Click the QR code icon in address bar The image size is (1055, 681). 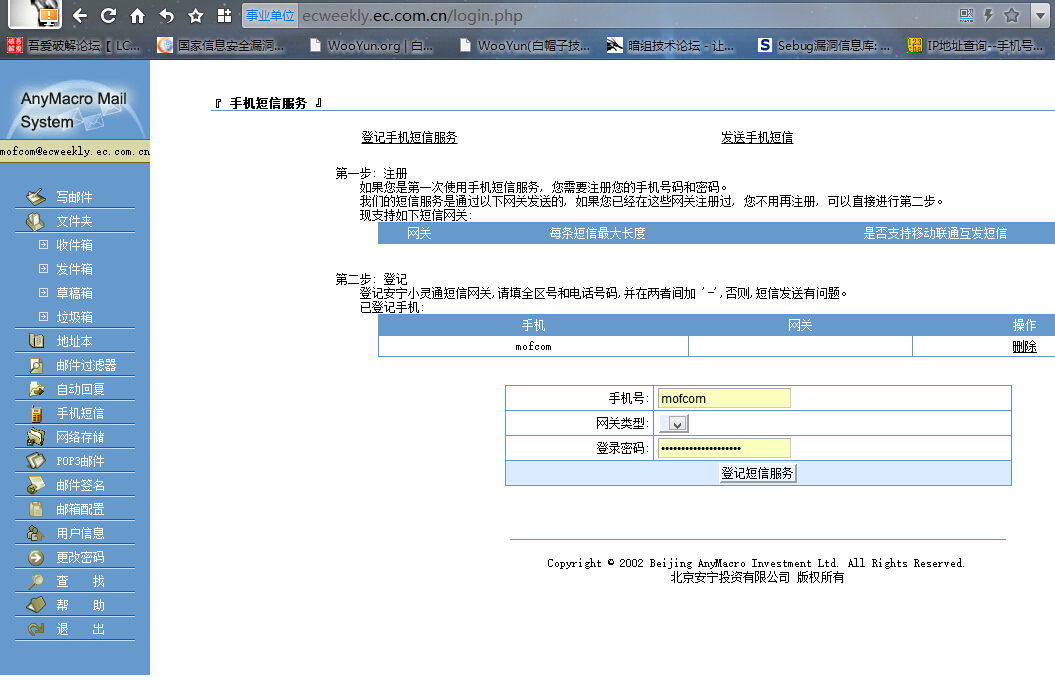point(966,15)
